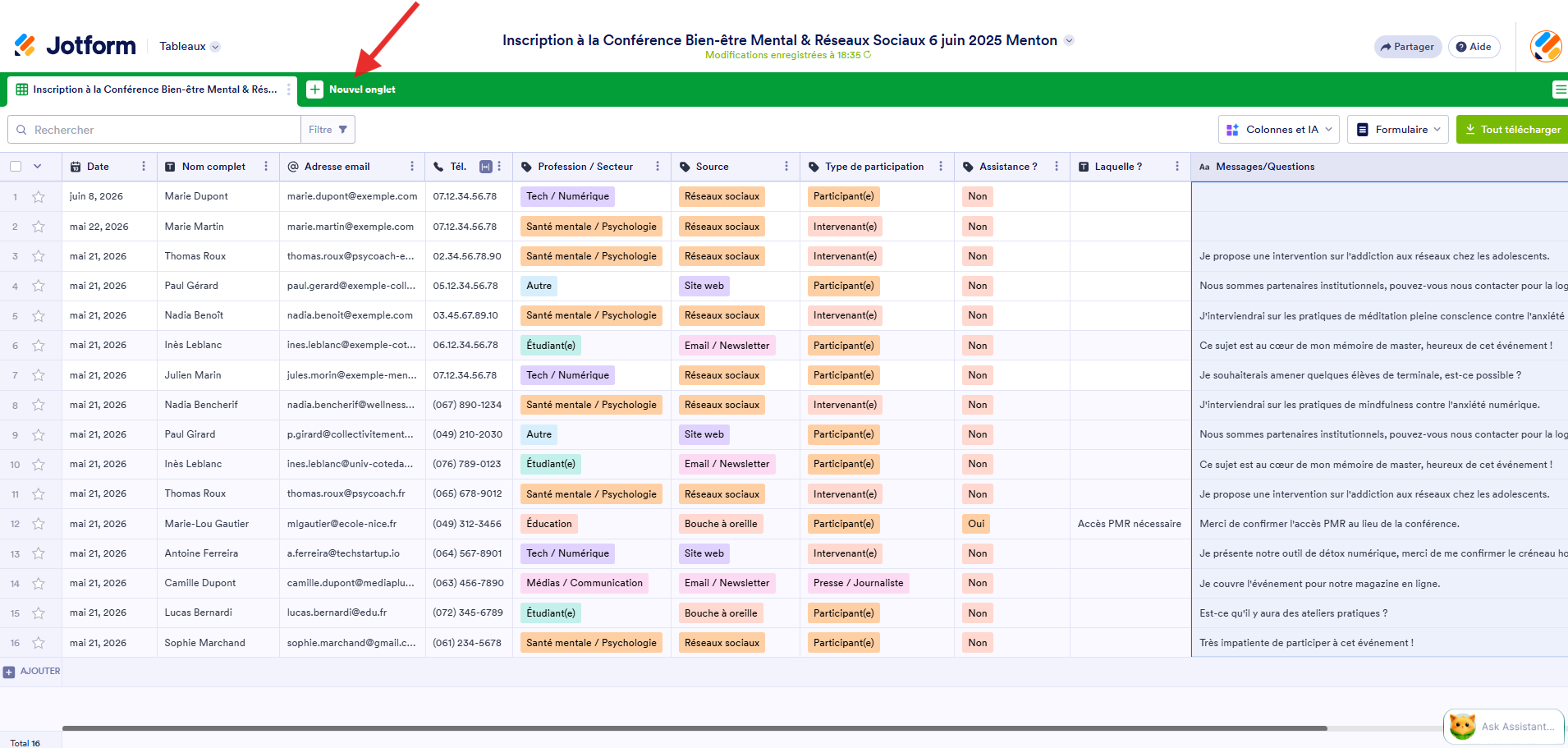Viewport: 1568px width, 748px height.
Task: Star the Marie-Lou Gautier row
Action: click(39, 524)
